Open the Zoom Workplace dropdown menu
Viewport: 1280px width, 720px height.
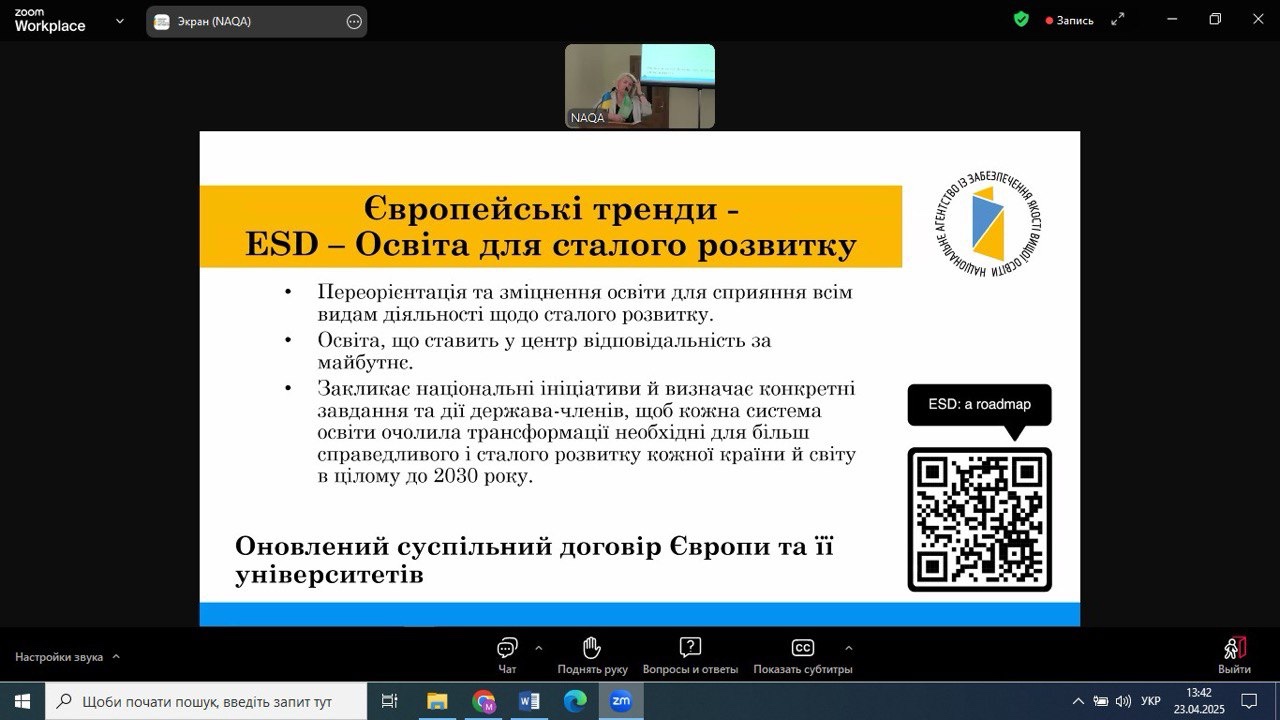point(120,20)
